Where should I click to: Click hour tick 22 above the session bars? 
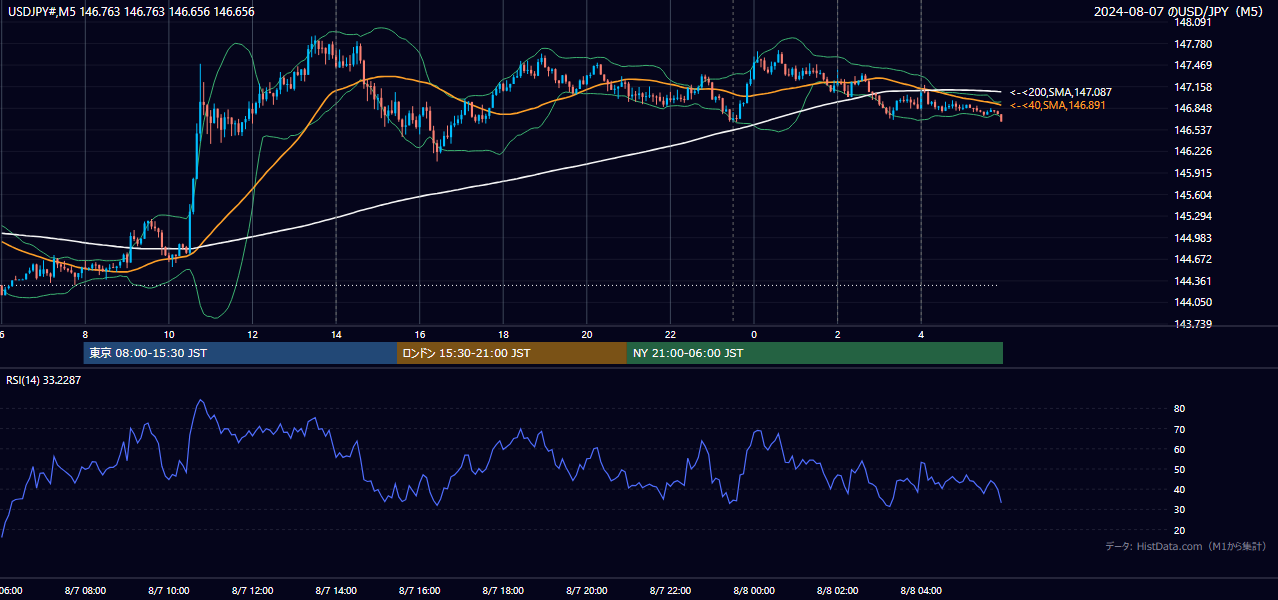671,334
